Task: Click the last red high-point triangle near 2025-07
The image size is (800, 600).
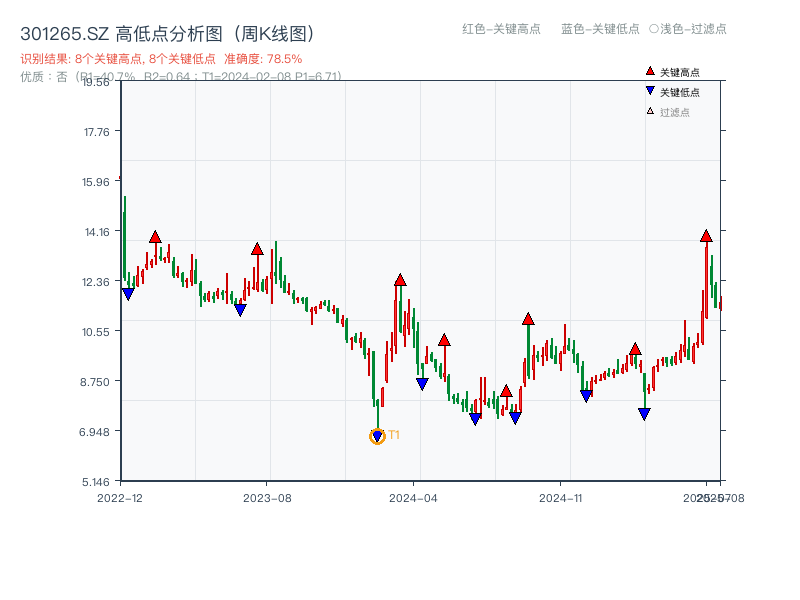Action: click(706, 236)
